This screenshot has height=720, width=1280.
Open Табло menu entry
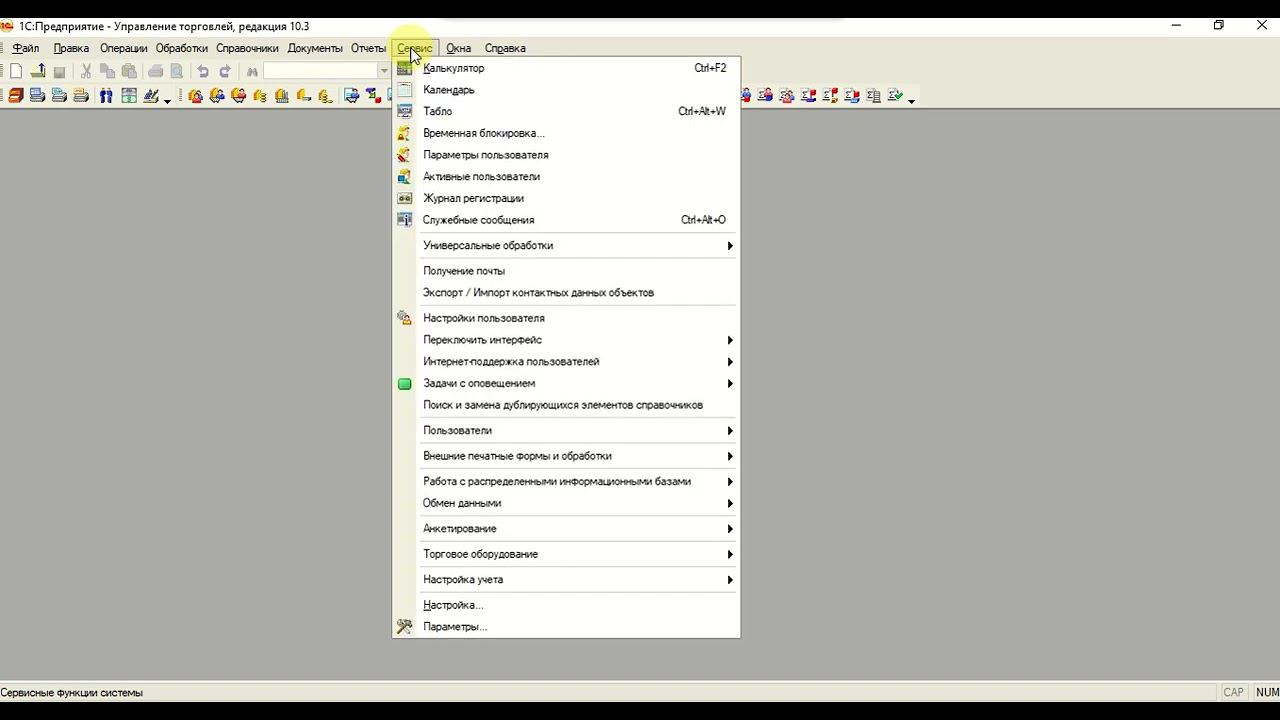click(566, 111)
